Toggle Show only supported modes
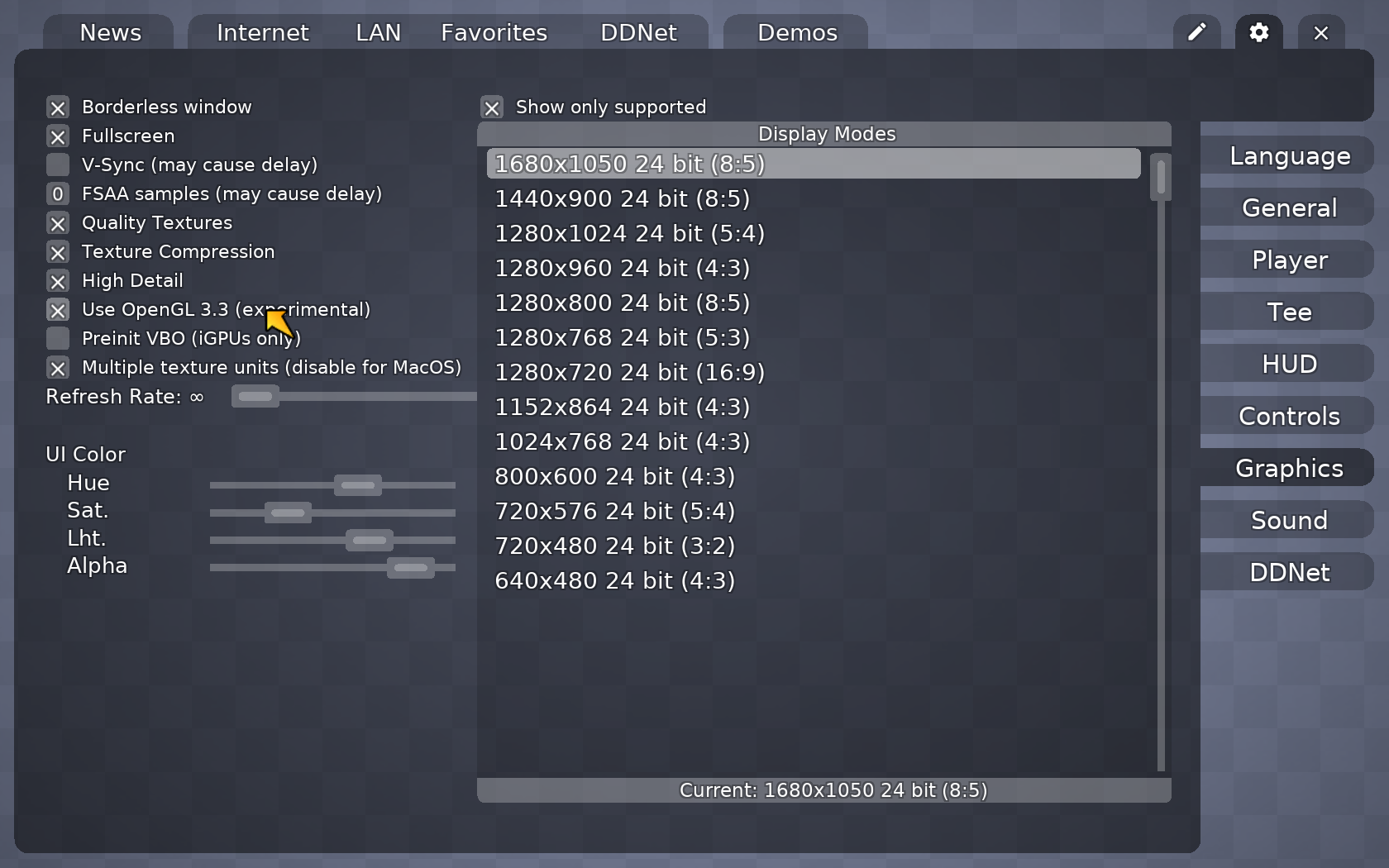 491,107
